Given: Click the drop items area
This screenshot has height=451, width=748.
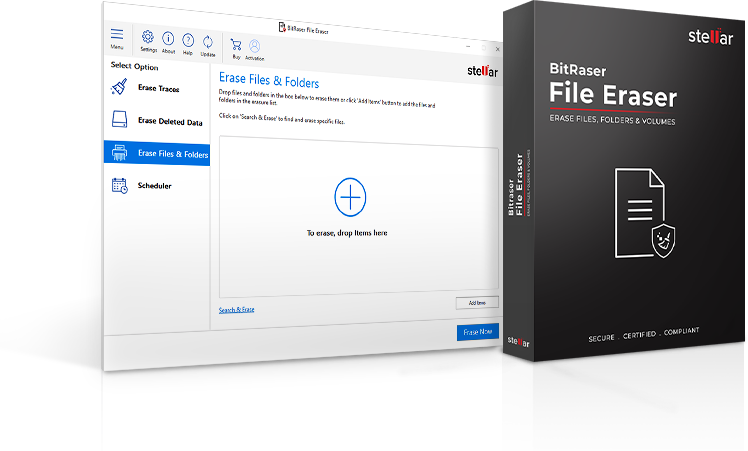Looking at the screenshot, I should (x=359, y=217).
